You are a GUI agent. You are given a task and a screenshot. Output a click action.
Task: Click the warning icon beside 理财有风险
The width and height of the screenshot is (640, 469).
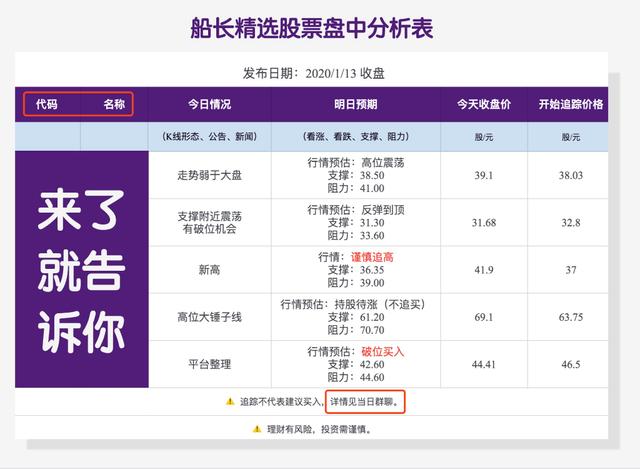coord(257,429)
